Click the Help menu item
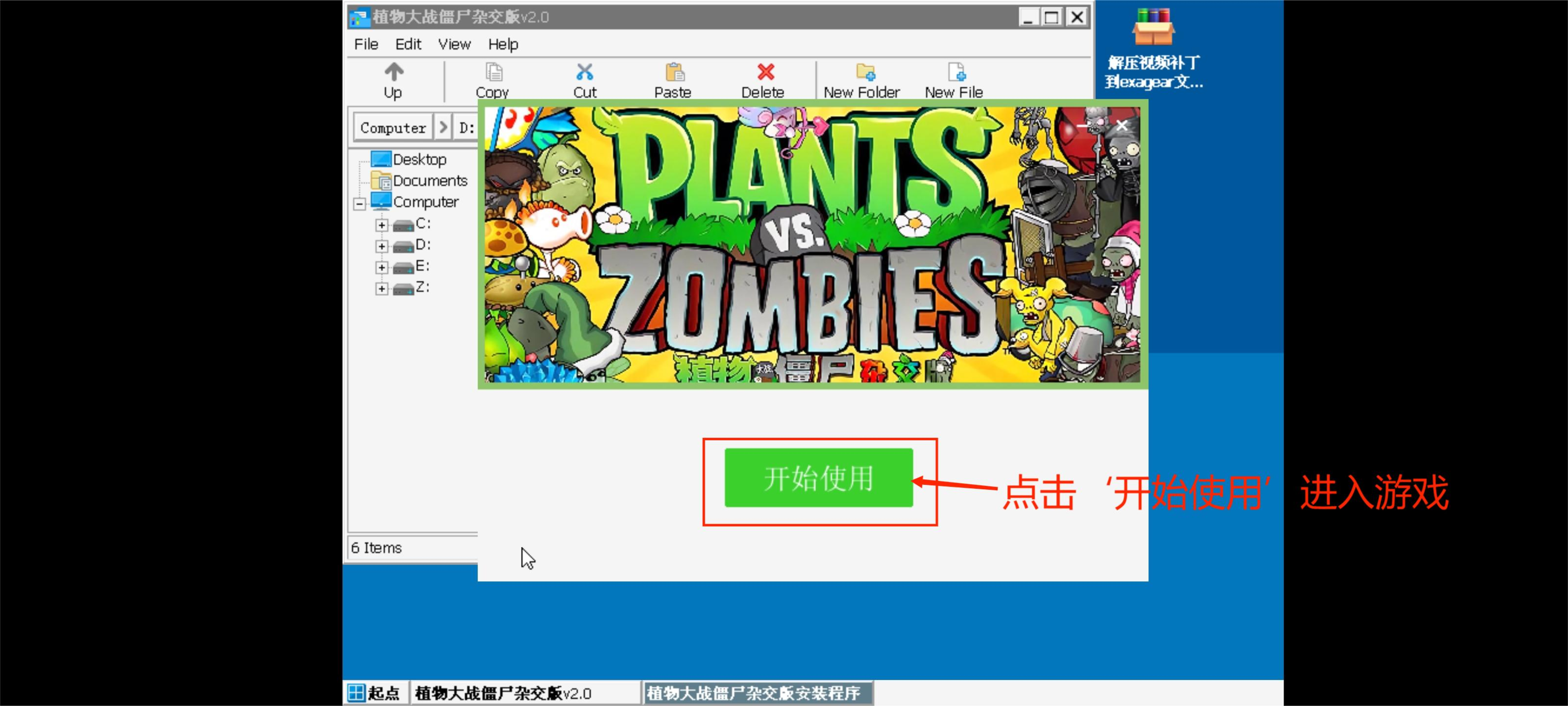Viewport: 1568px width, 706px height. (x=503, y=44)
